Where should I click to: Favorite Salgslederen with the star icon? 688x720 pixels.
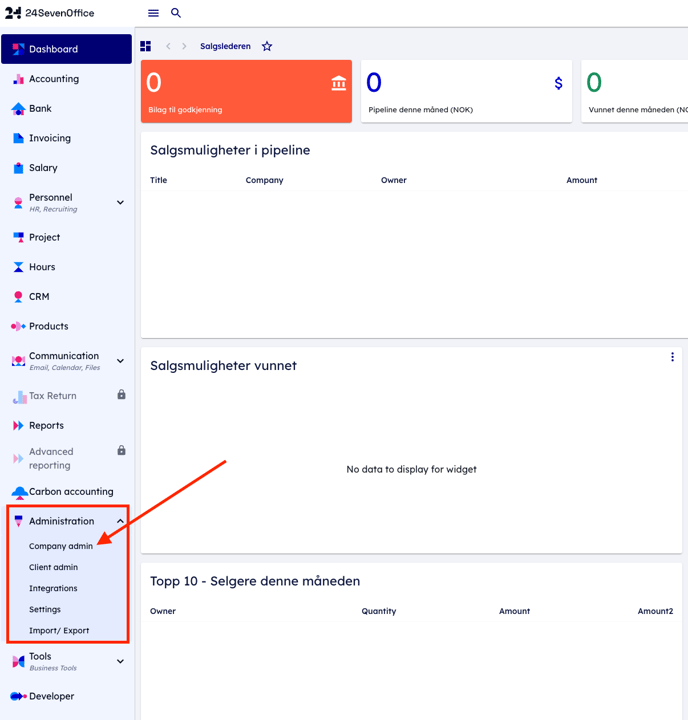[x=267, y=46]
